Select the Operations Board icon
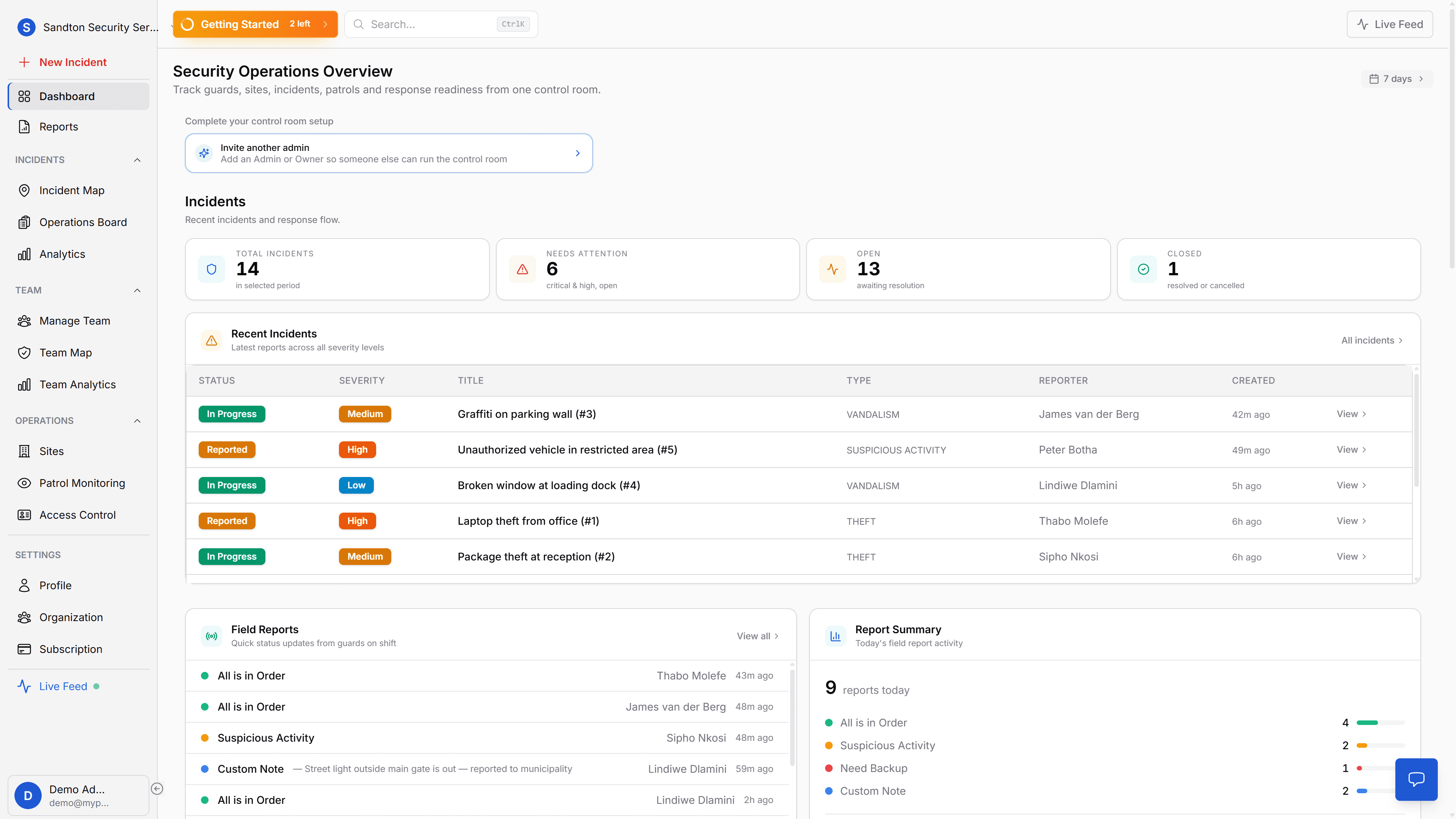The height and width of the screenshot is (819, 1456). pyautogui.click(x=24, y=222)
